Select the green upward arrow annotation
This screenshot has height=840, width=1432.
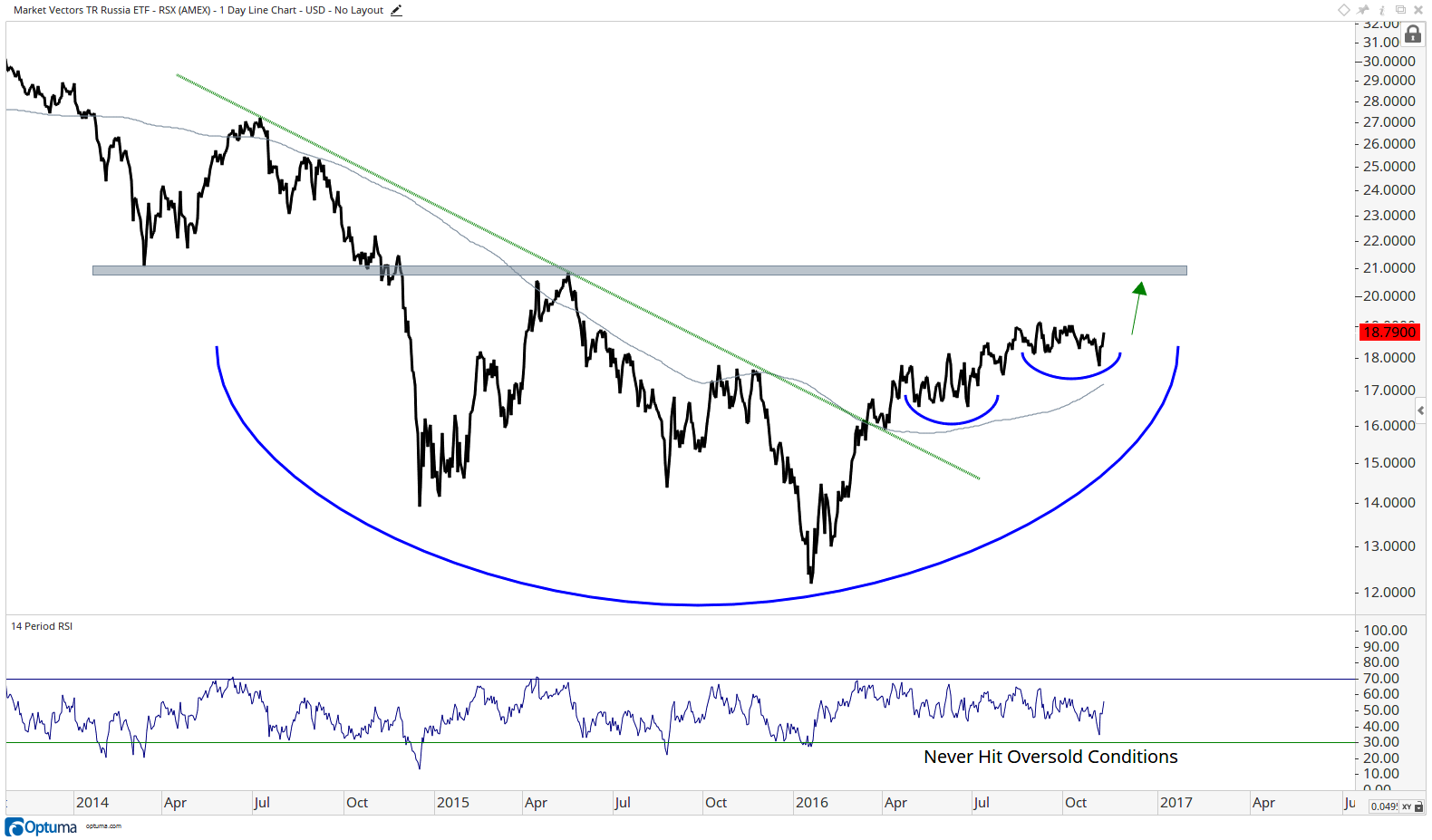[x=1137, y=307]
